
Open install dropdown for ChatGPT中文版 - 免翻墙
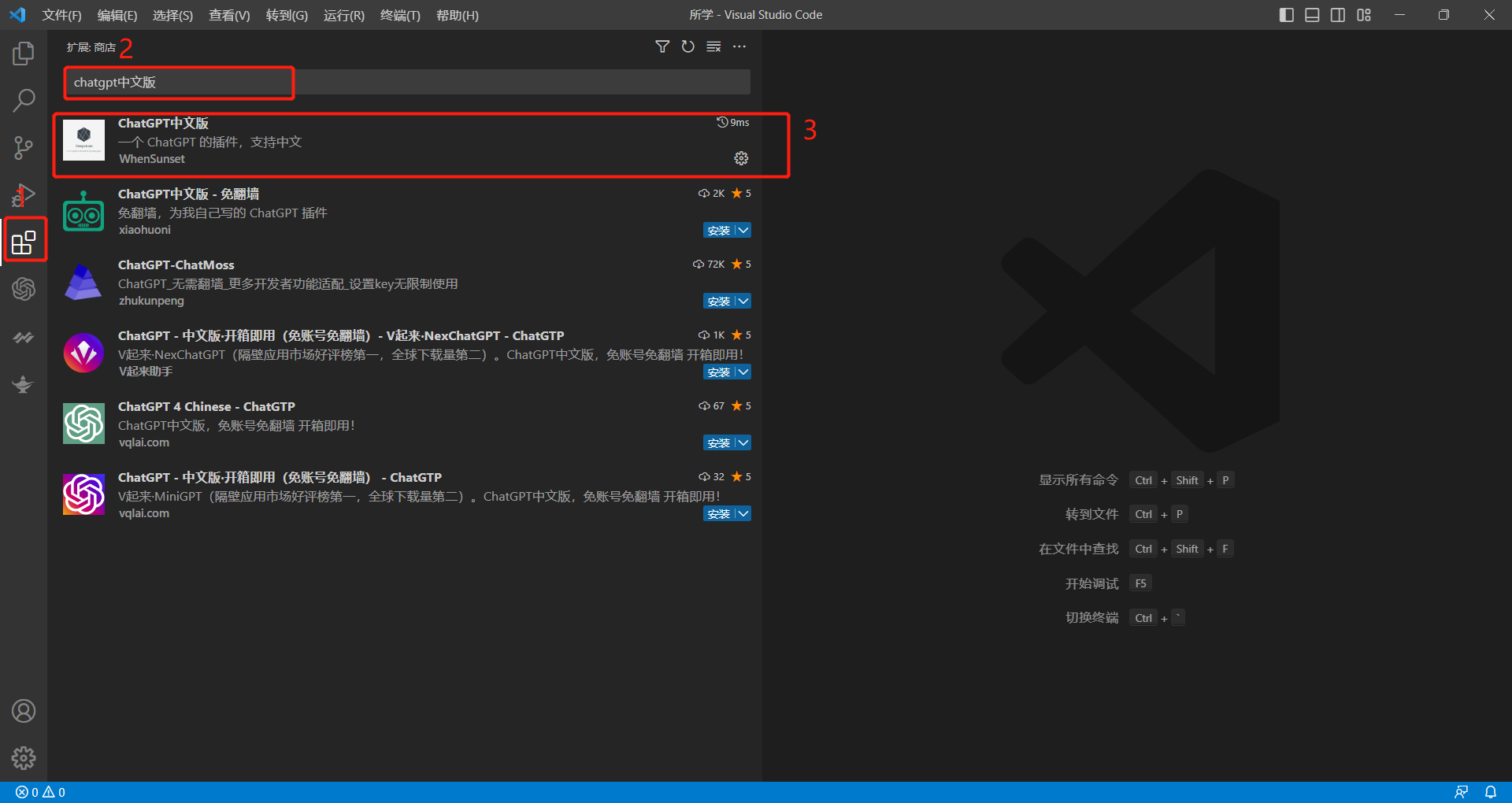coord(743,230)
